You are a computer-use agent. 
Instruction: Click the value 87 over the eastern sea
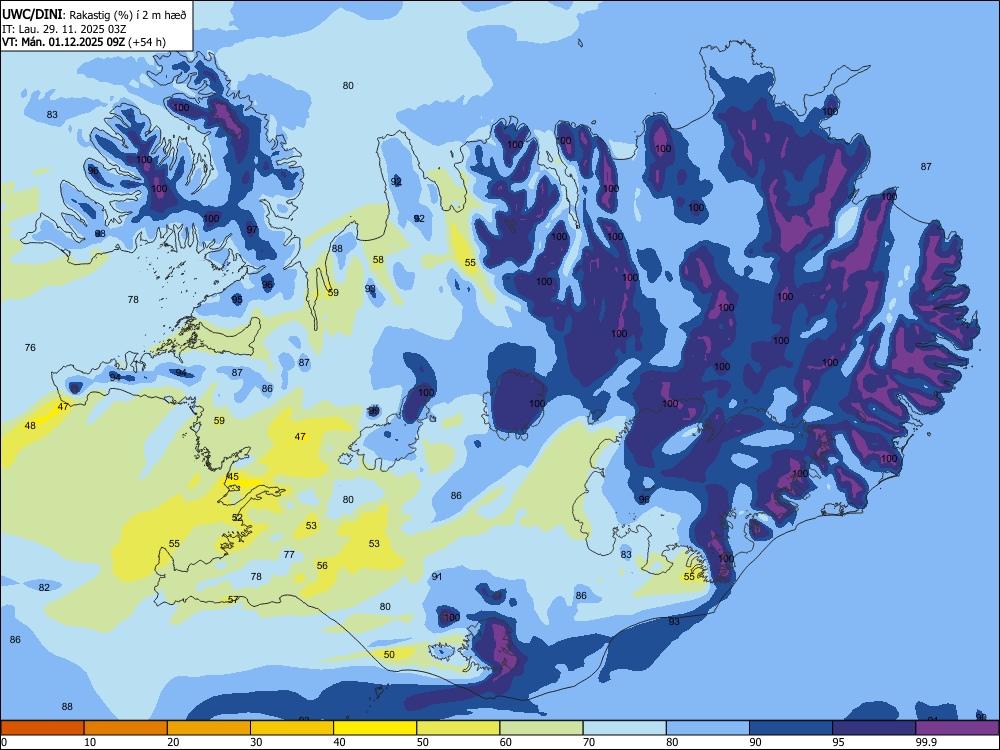point(926,166)
